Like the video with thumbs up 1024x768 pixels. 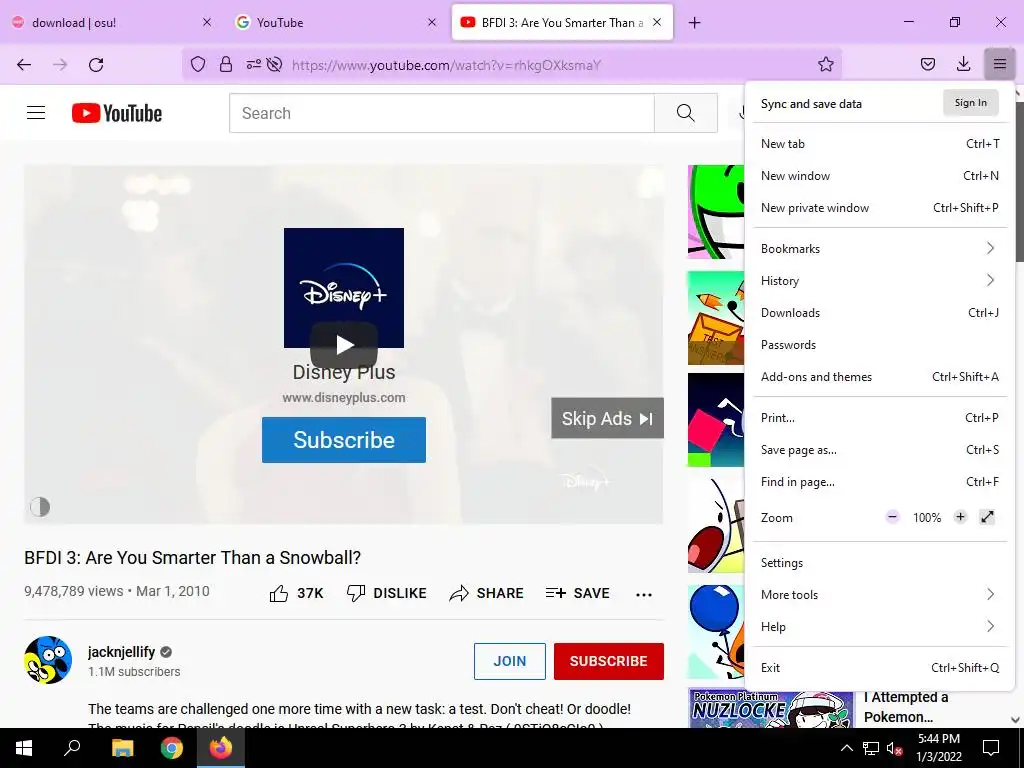[x=296, y=593]
